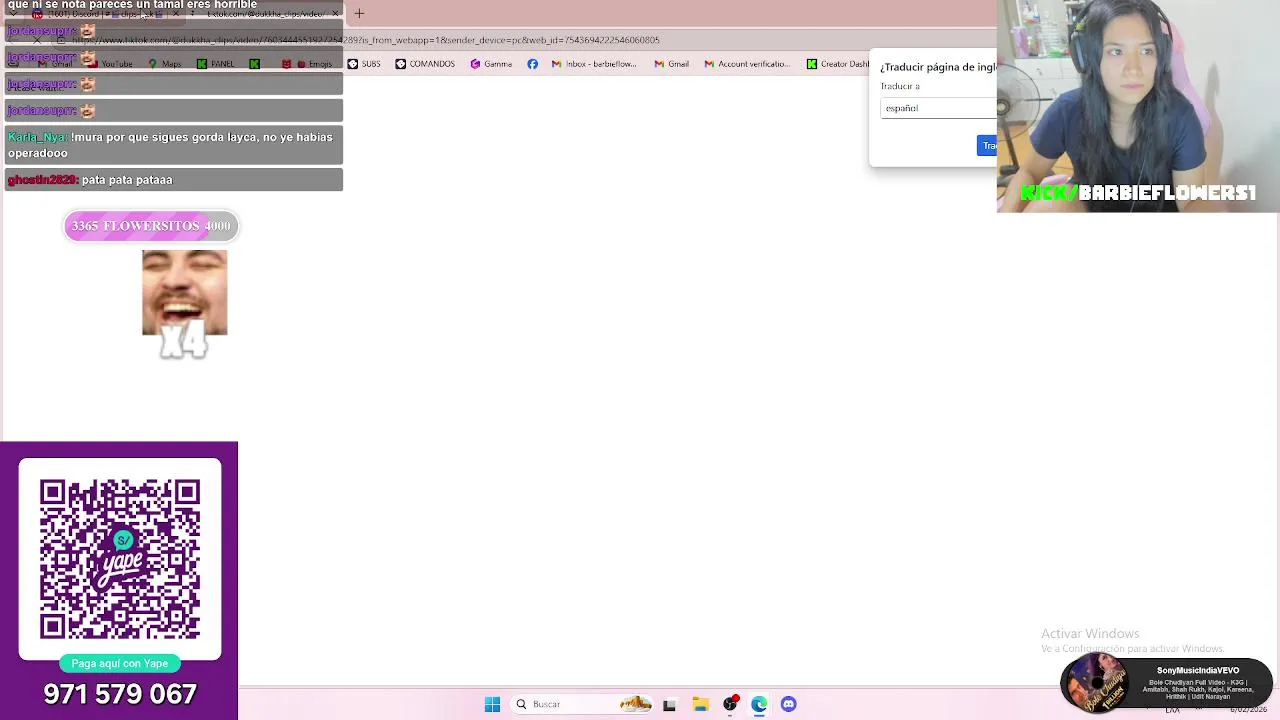
Task: Open Discord from the taskbar
Action: tap(788, 704)
